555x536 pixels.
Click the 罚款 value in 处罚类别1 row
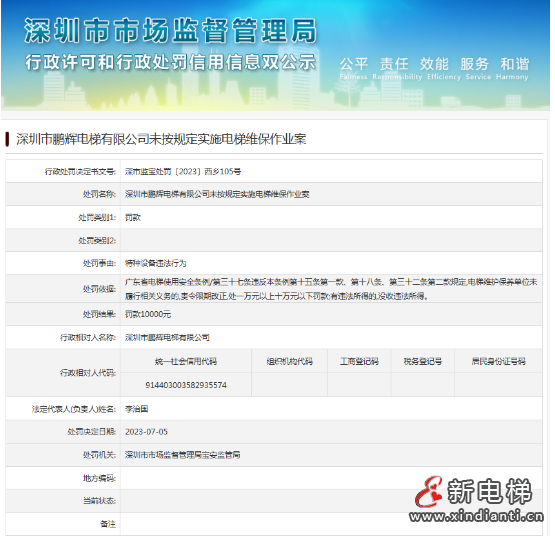pyautogui.click(x=133, y=217)
